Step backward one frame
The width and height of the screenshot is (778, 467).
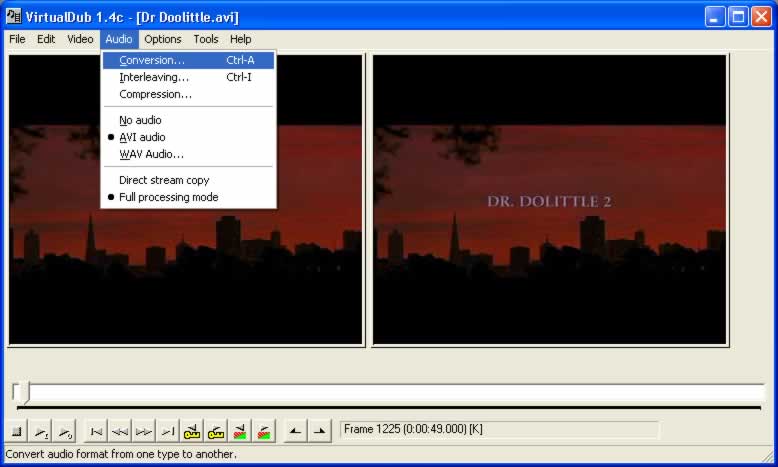point(120,431)
